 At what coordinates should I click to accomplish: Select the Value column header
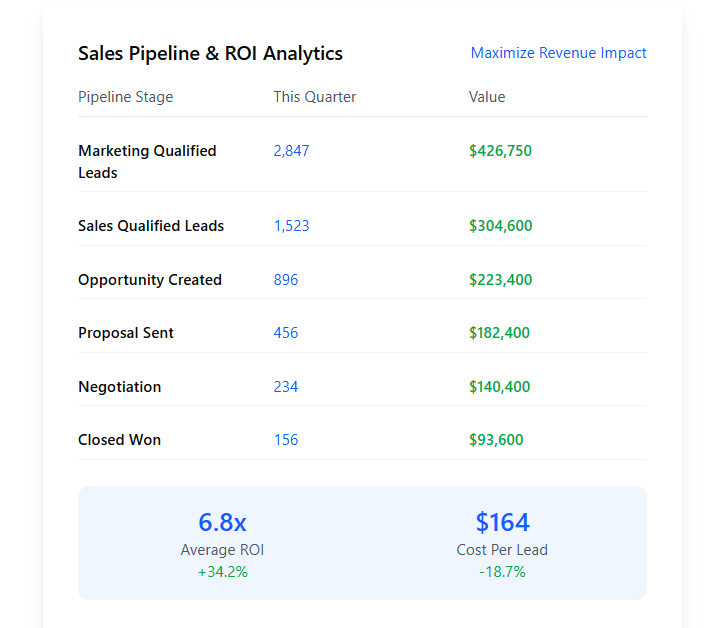click(x=487, y=97)
